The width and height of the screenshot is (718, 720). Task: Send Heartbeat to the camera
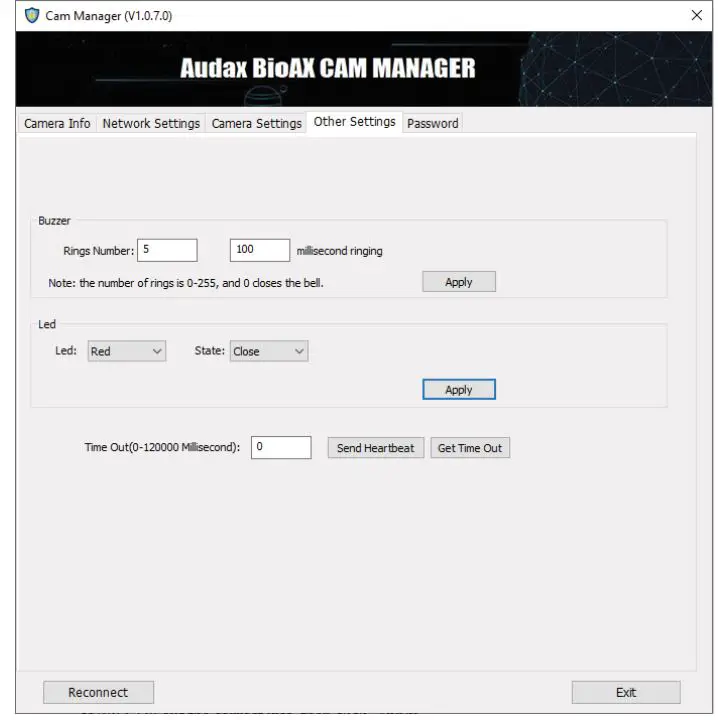tap(376, 448)
